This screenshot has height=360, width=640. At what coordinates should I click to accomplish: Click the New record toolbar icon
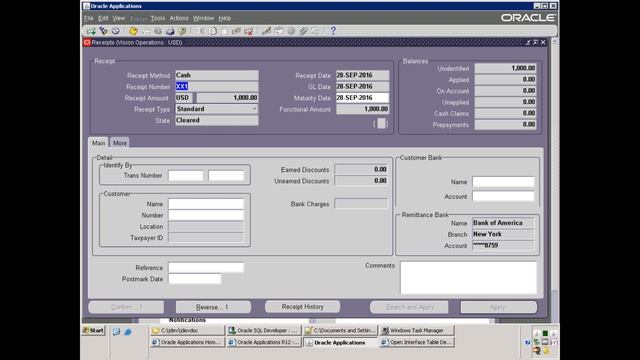[x=91, y=31]
